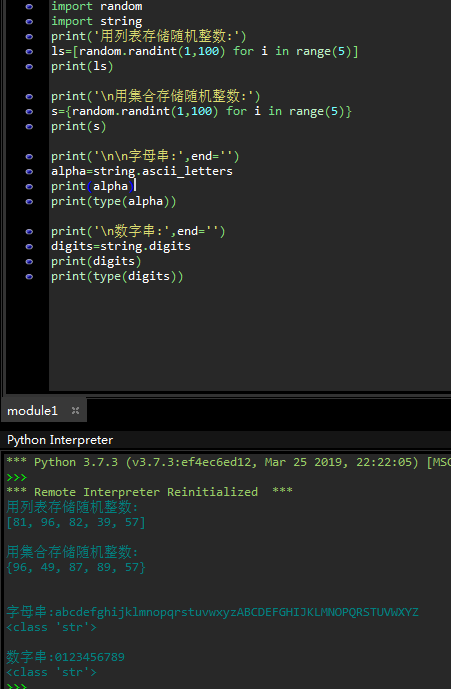Viewport: 451px width, 689px height.
Task: Set breakpoint dot next to ls=[random.randint line
Action: (29, 51)
